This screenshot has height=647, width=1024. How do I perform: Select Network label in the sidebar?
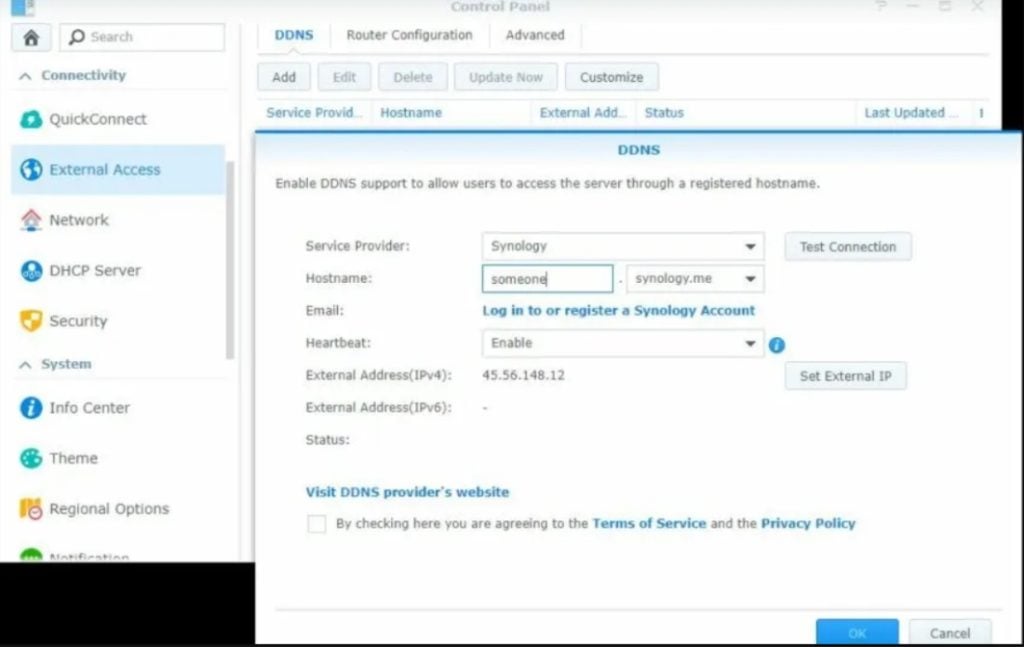79,220
